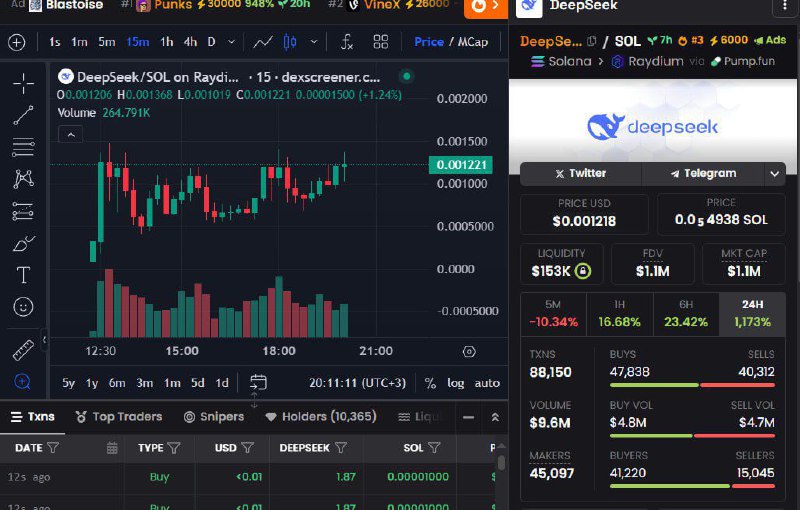Image resolution: width=800 pixels, height=510 pixels.
Task: Toggle auto scale mode
Action: tap(487, 383)
